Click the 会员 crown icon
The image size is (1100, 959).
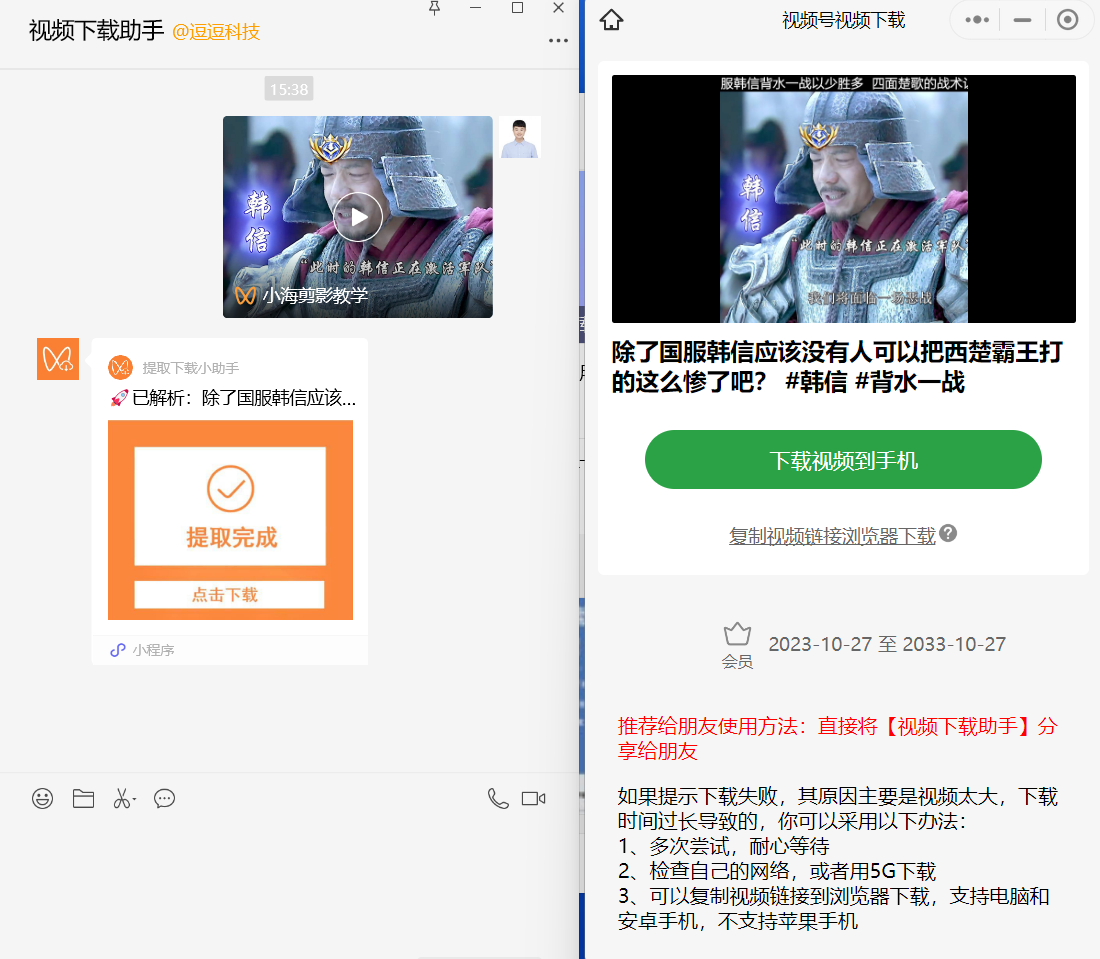click(x=737, y=635)
